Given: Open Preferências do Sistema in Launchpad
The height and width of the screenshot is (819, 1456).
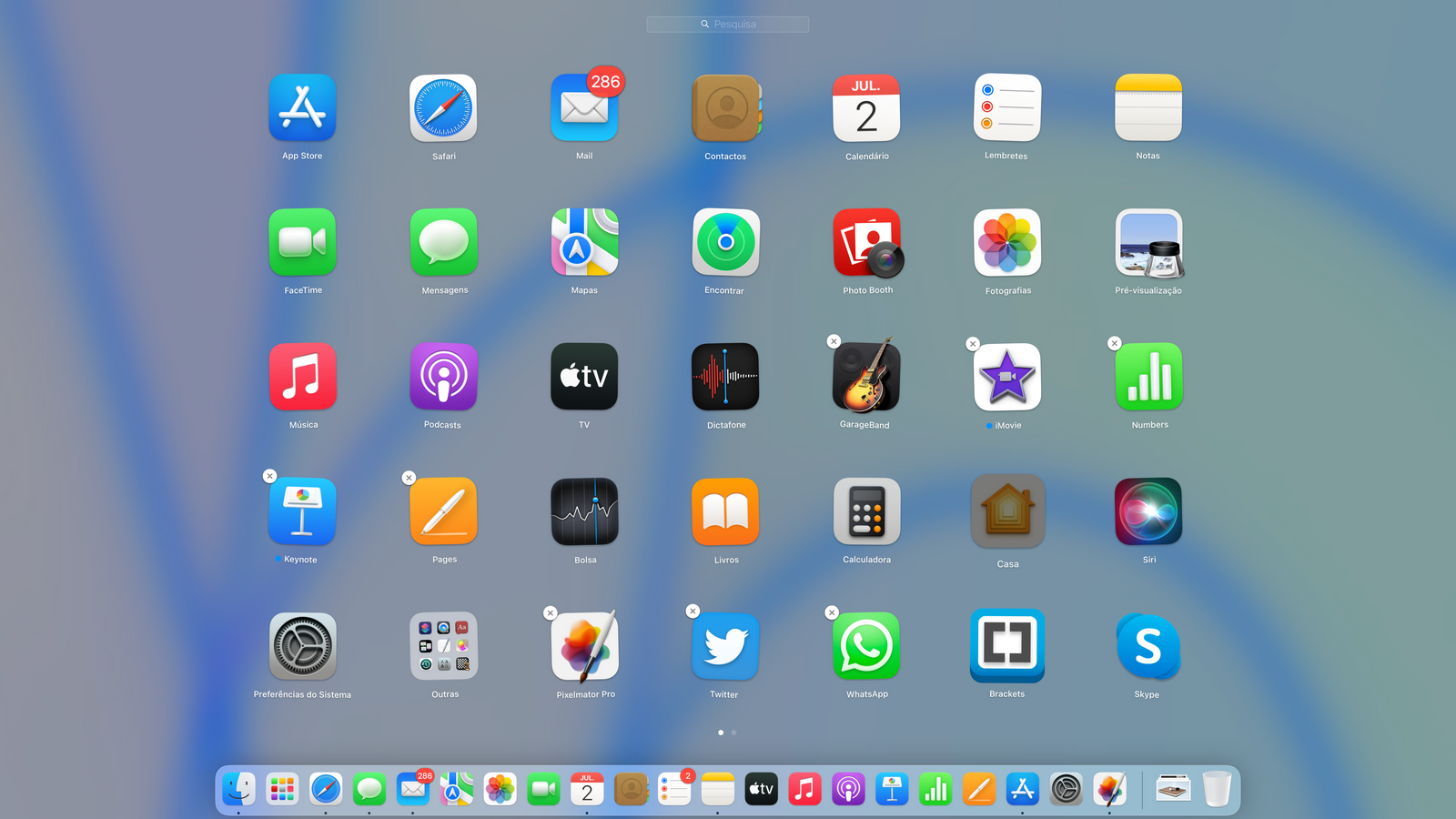Looking at the screenshot, I should [302, 647].
